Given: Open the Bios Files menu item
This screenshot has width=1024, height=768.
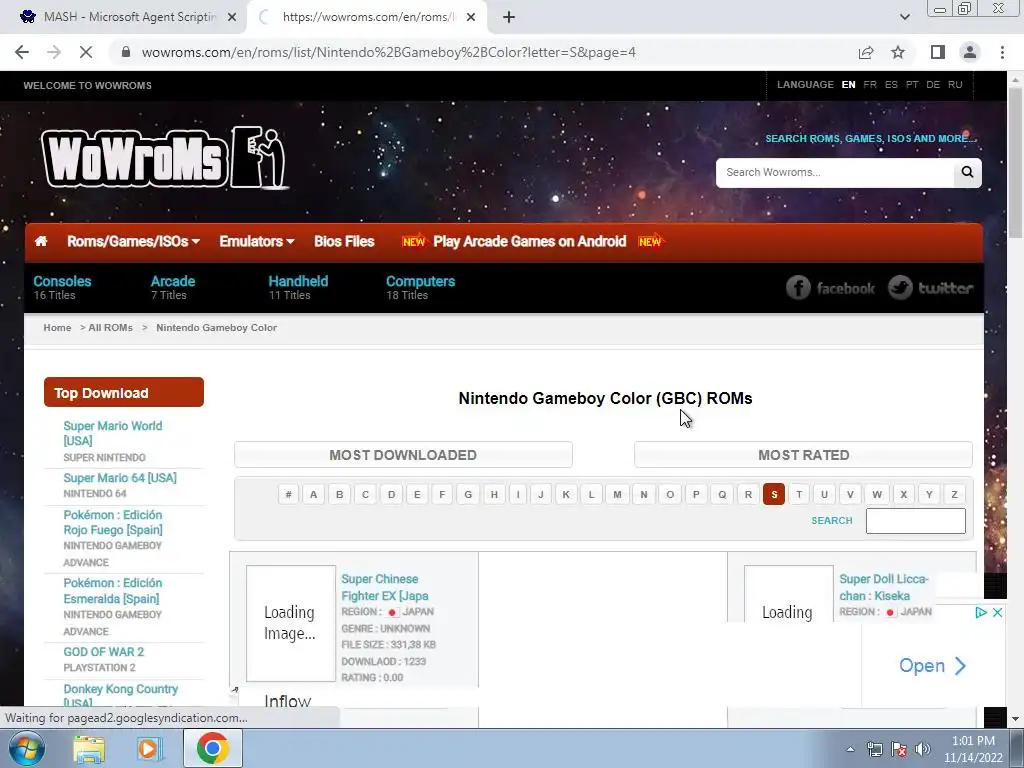Looking at the screenshot, I should (344, 241).
